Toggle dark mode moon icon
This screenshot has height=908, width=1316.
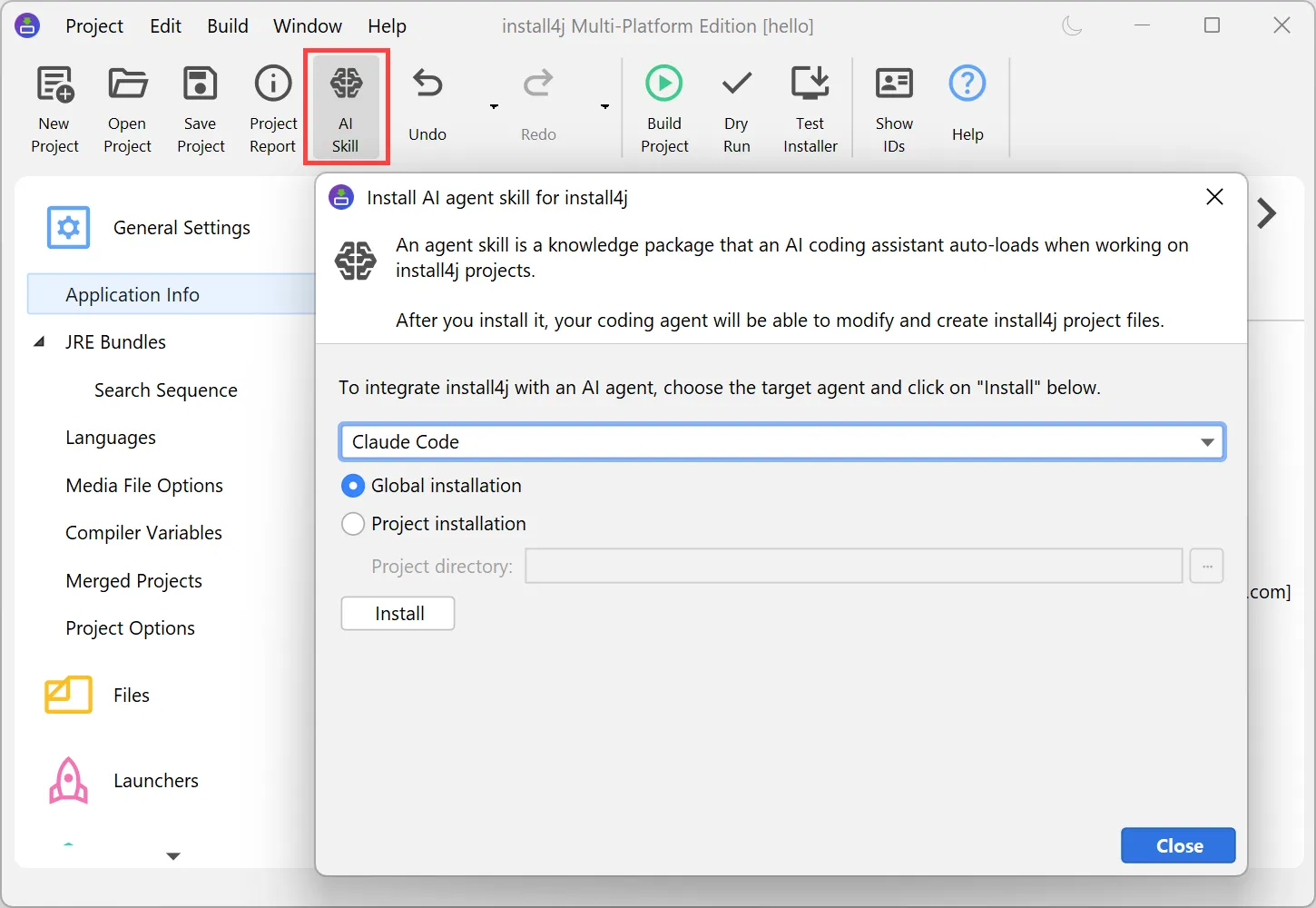point(1072,25)
